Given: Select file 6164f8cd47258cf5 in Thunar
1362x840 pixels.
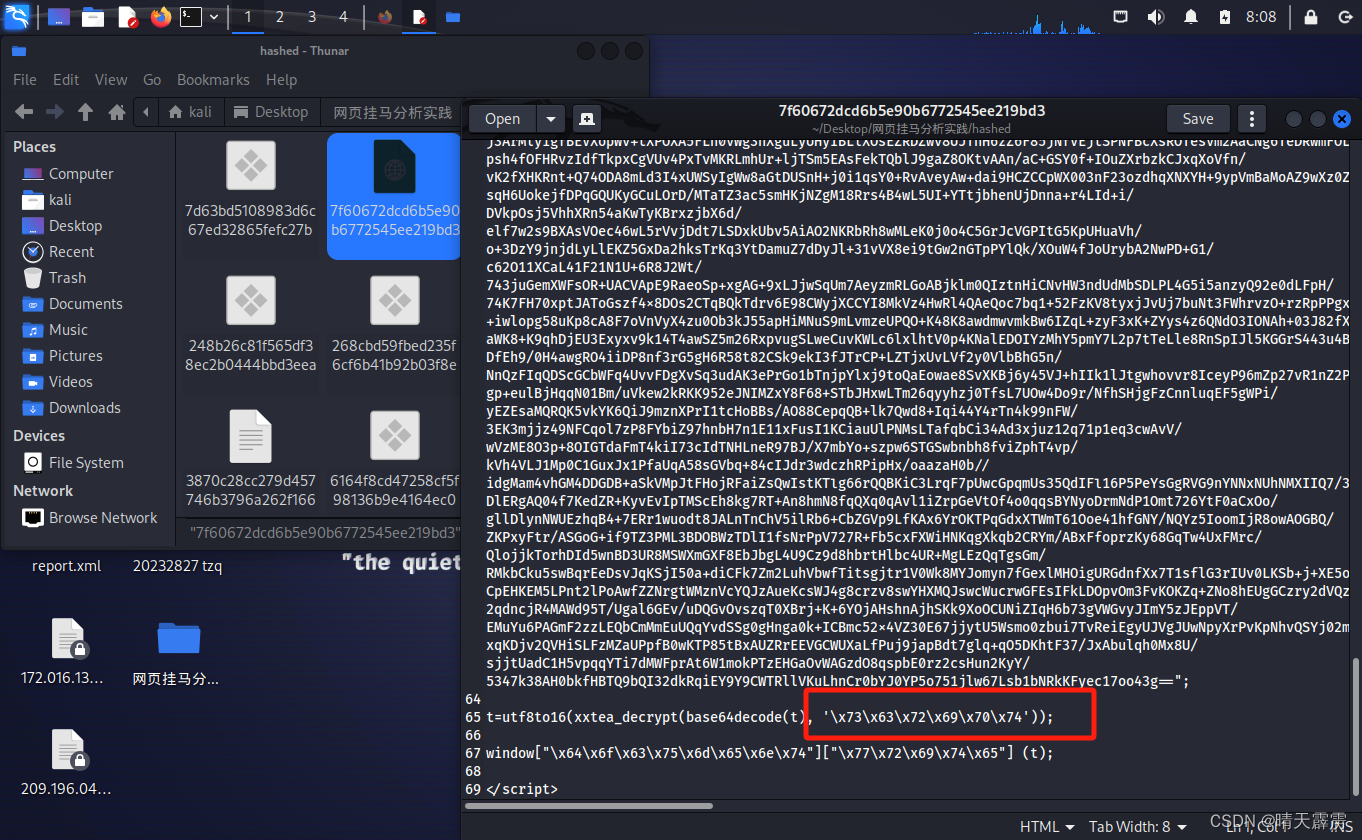Looking at the screenshot, I should [394, 458].
